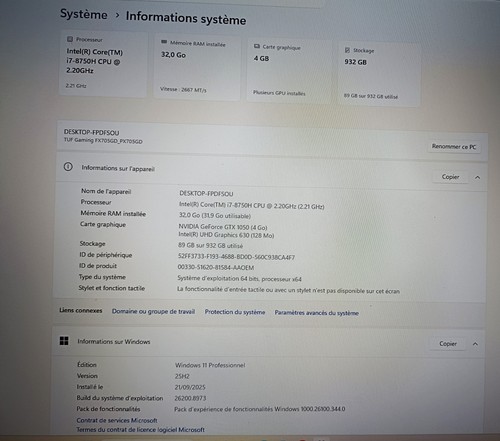This screenshot has width=500, height=441.
Task: Open the Processeur card
Action: [103, 64]
